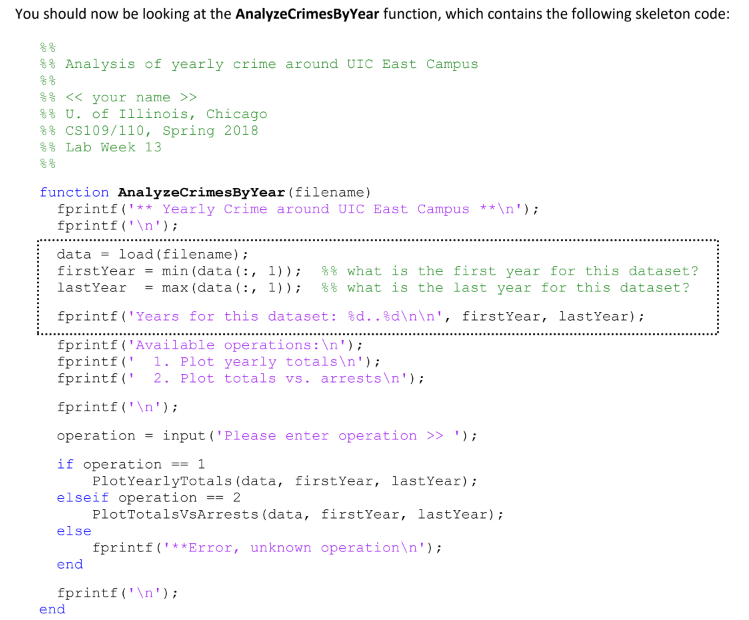Click the 'operation = input(...)' prompt line

267,436
